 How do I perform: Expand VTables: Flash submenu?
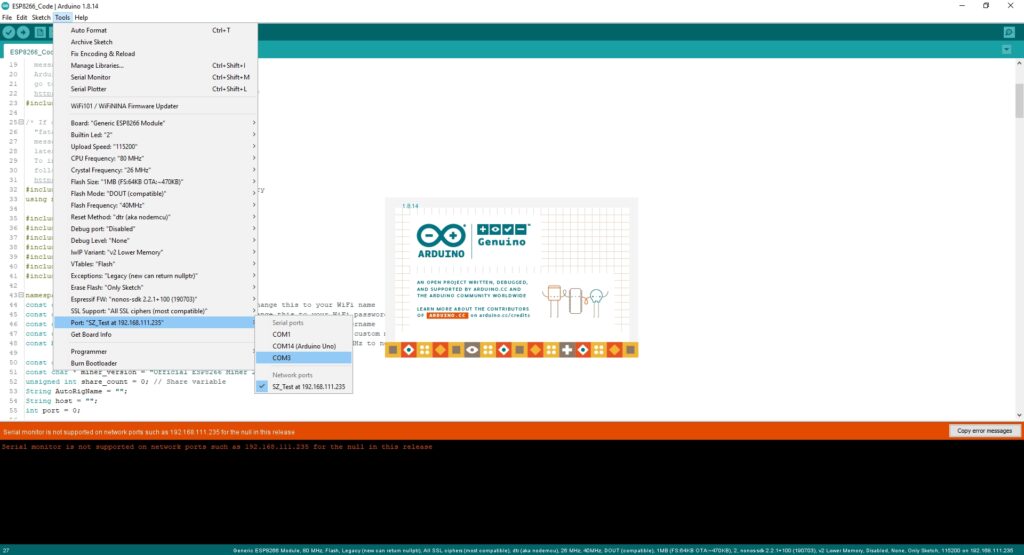click(x=155, y=264)
